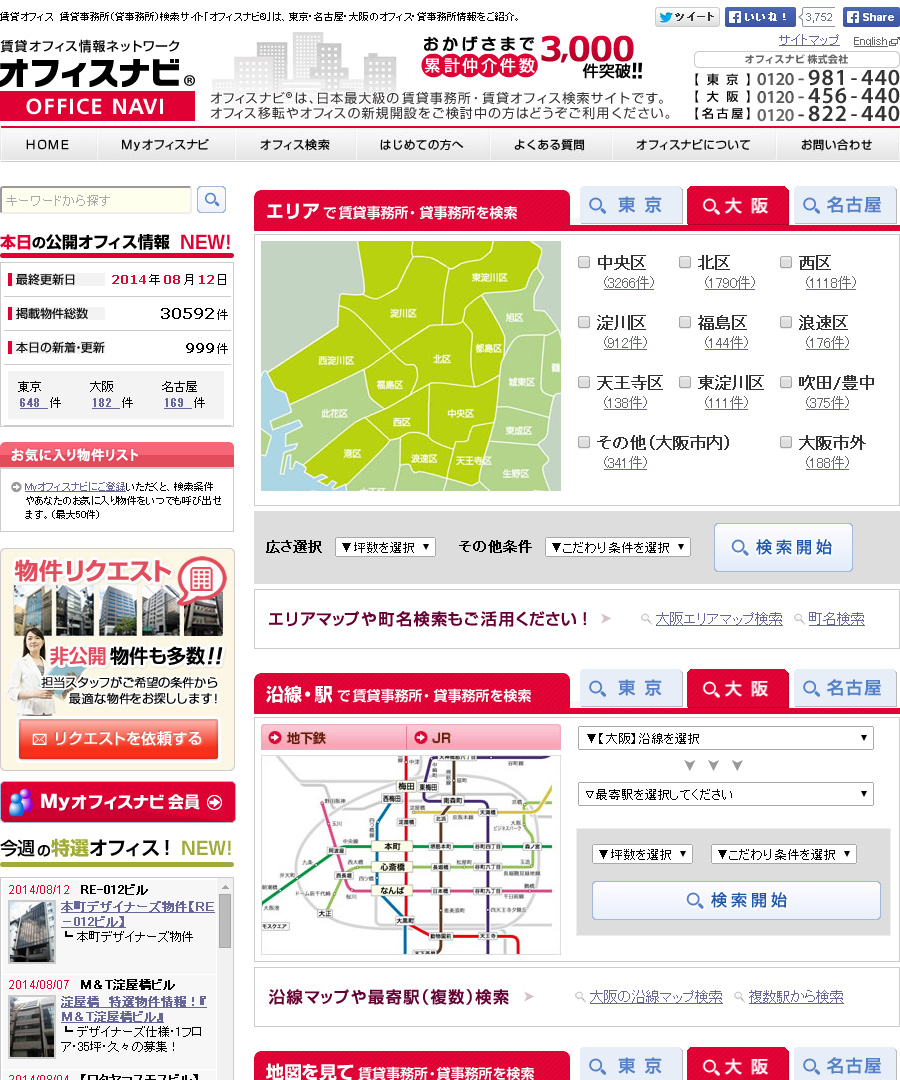Click magnifier icon on area section 検索開始 button
This screenshot has height=1080, width=900.
740,548
